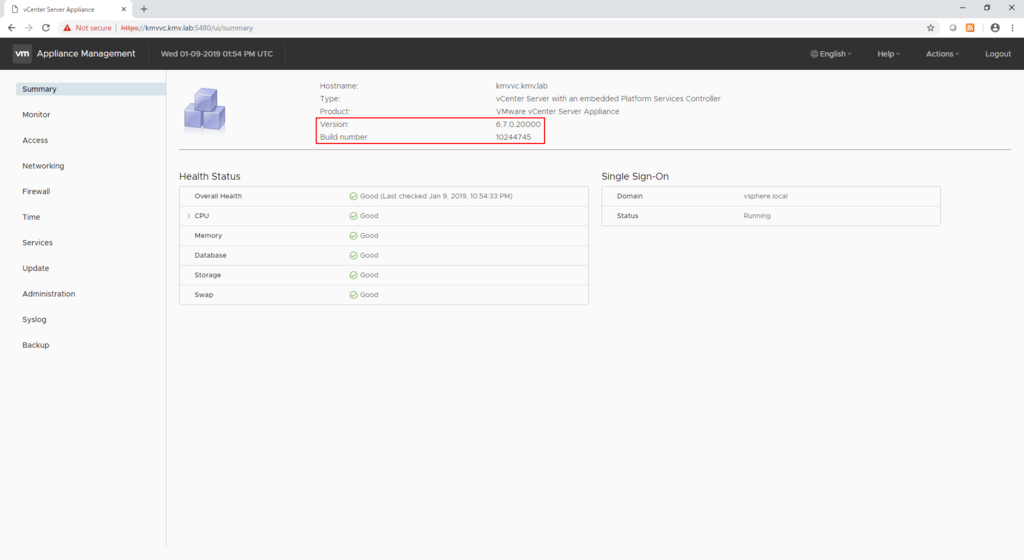Click the appliance cubes icon
The width and height of the screenshot is (1024, 560).
tap(204, 110)
